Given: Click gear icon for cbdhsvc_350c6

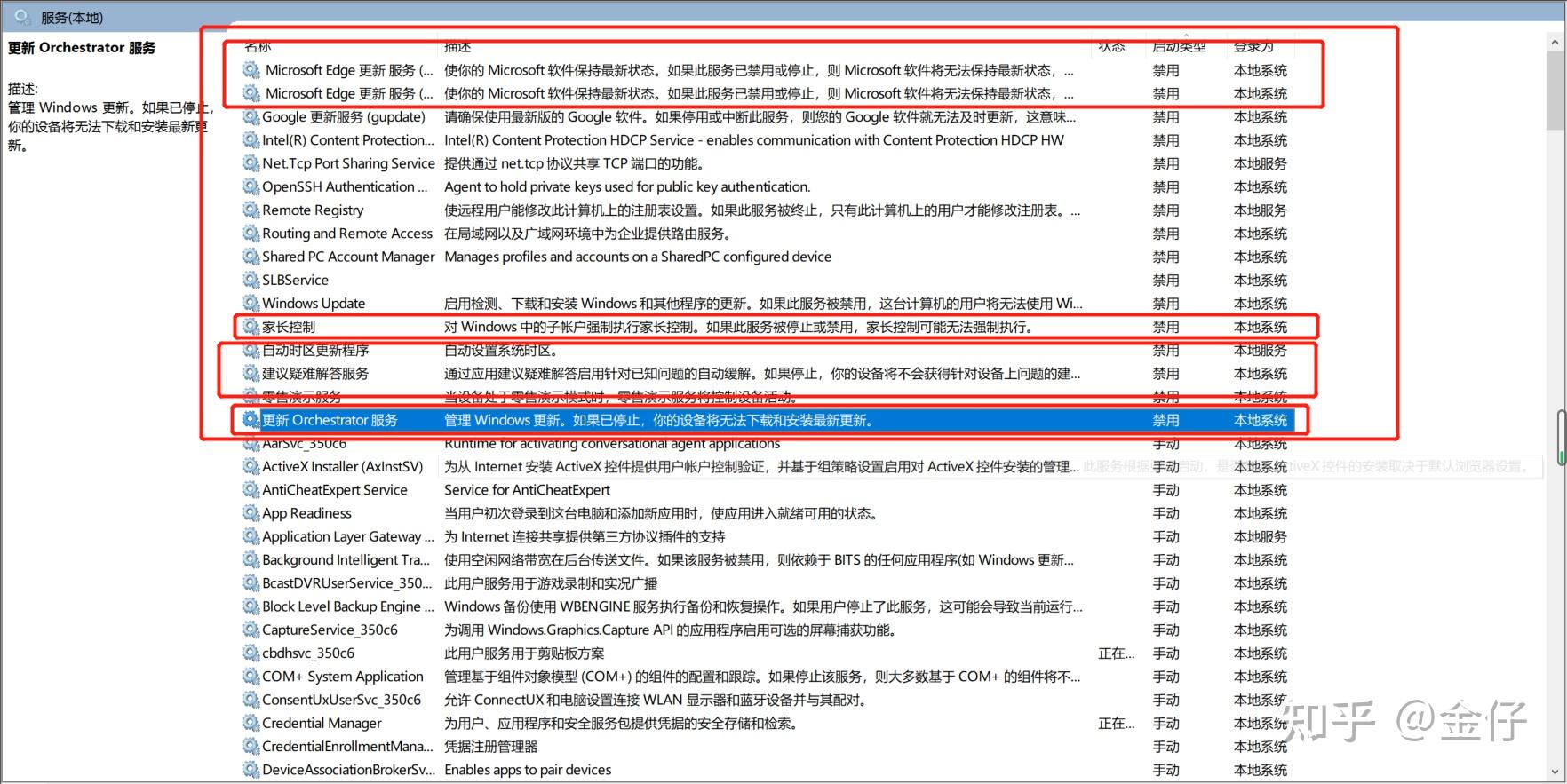Looking at the screenshot, I should pyautogui.click(x=251, y=653).
